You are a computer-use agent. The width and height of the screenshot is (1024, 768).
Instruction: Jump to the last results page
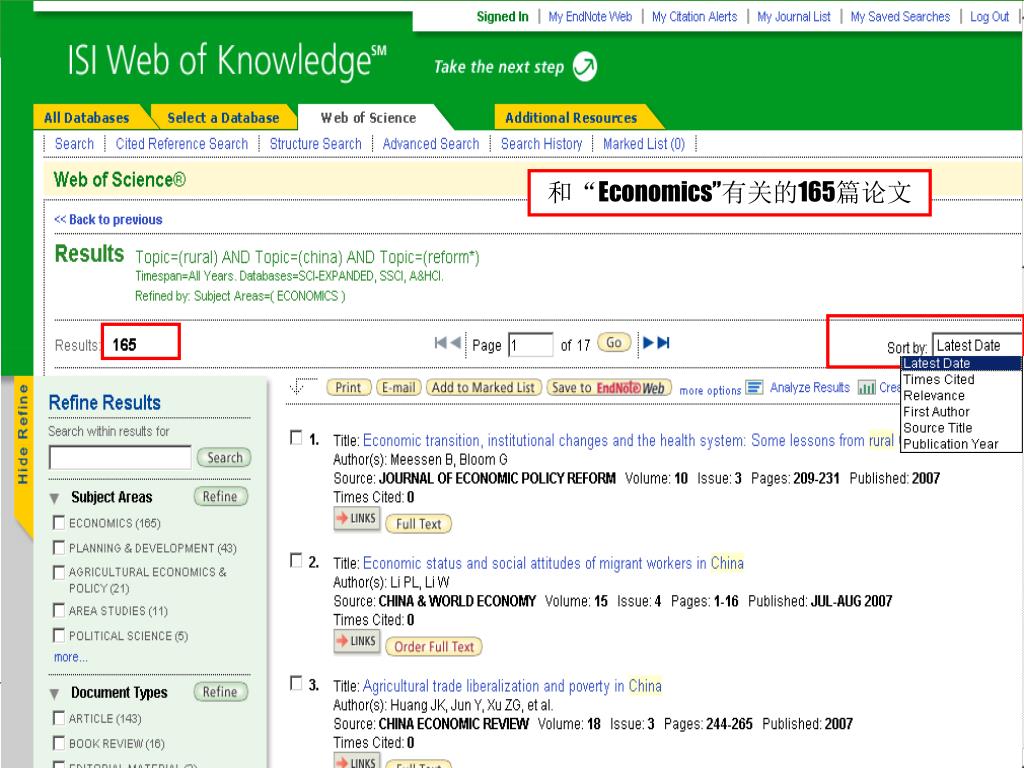coord(663,343)
